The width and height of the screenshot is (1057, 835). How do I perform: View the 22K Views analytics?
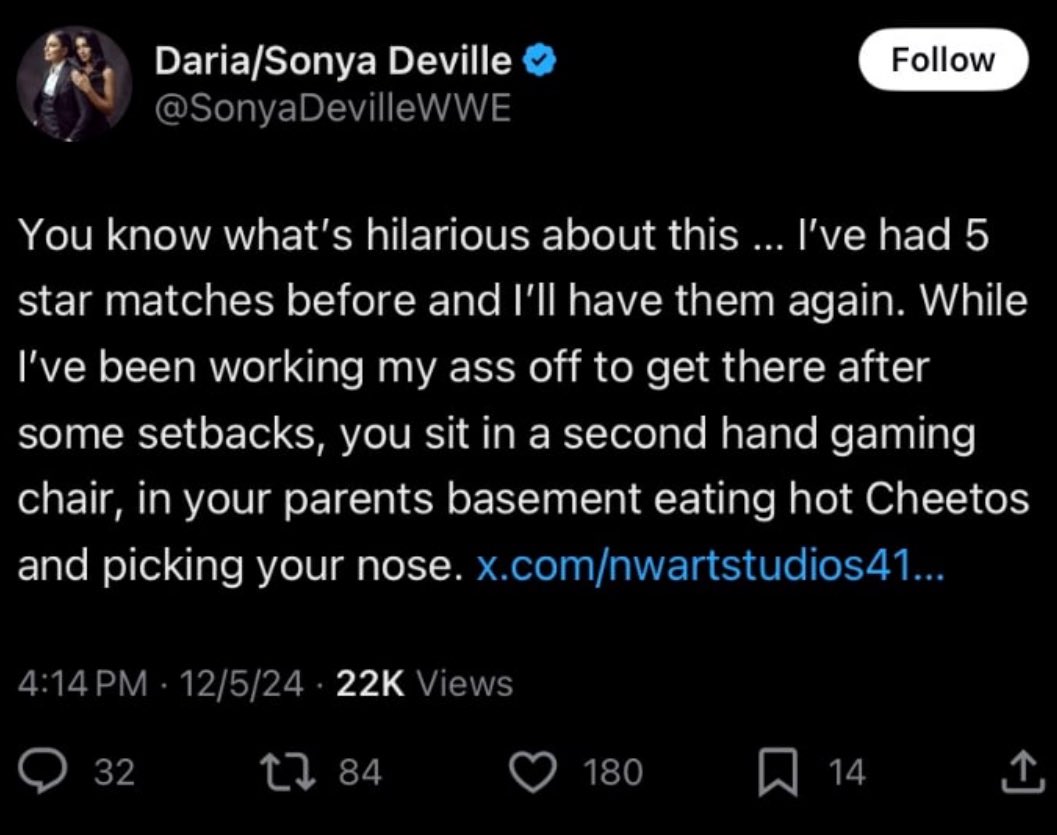[x=424, y=683]
